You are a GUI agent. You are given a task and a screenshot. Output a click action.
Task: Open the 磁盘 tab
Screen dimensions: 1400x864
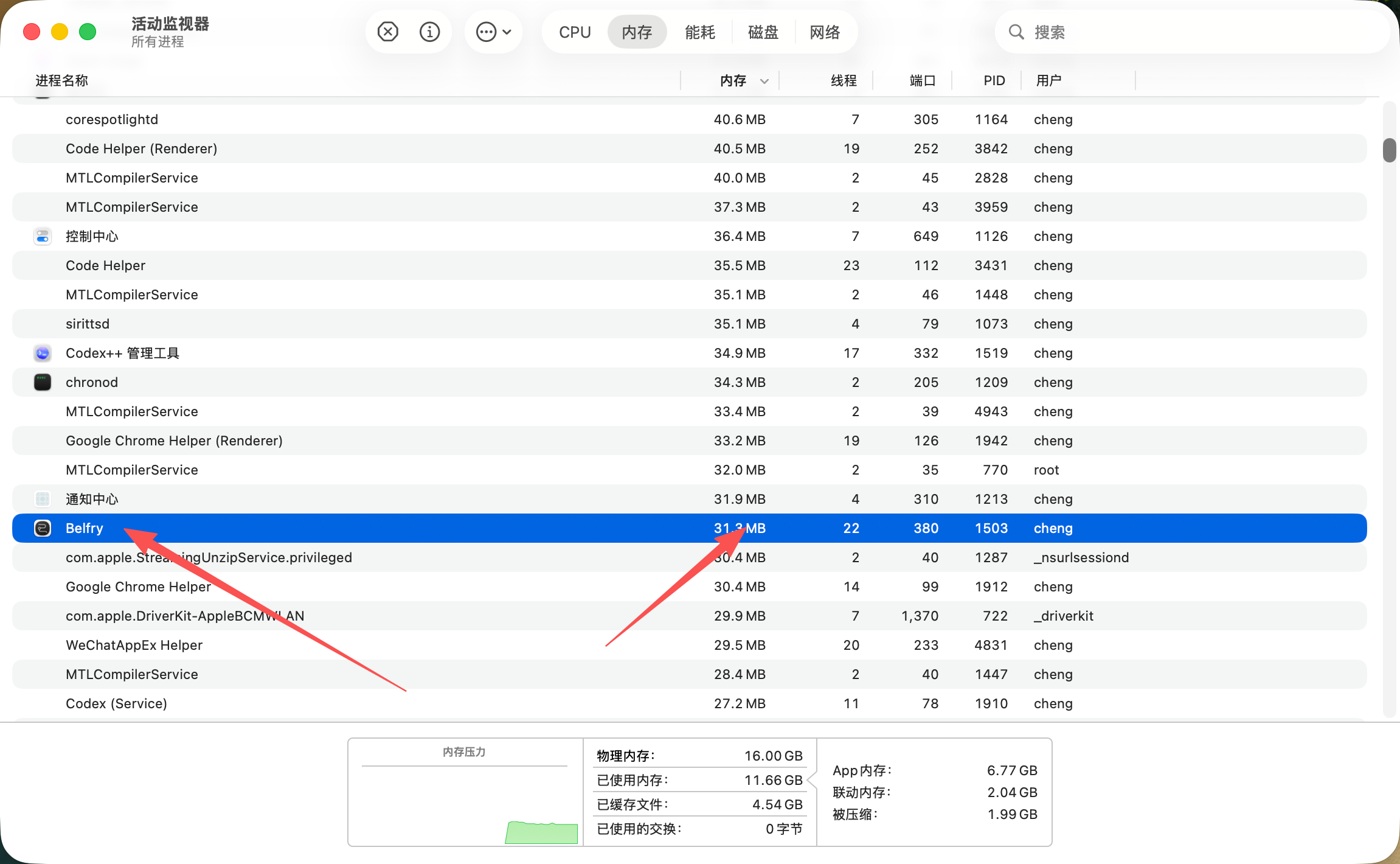coord(763,32)
